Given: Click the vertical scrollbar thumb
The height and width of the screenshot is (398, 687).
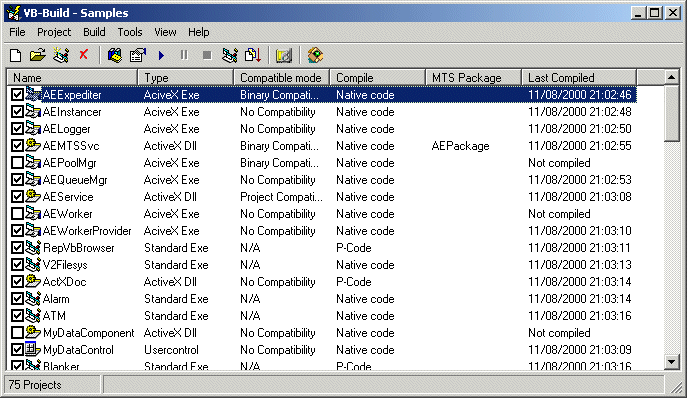Looking at the screenshot, I should 671,113.
